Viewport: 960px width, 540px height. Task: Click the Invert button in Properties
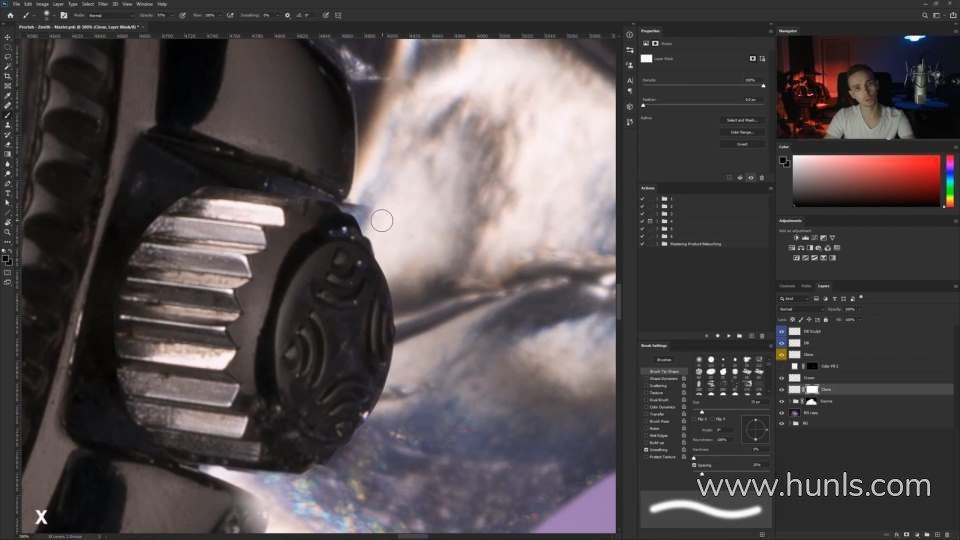click(741, 144)
